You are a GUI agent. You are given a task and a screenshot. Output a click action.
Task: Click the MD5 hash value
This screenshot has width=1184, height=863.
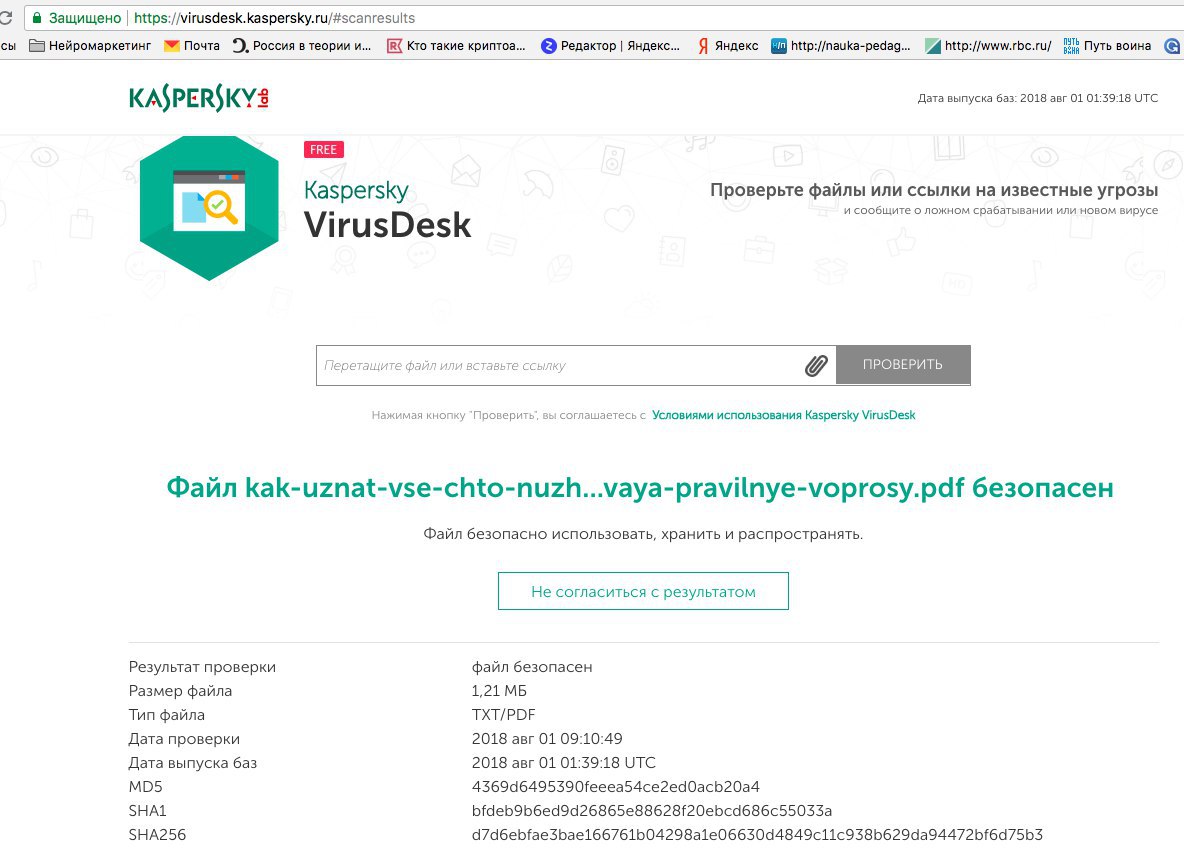(x=615, y=787)
